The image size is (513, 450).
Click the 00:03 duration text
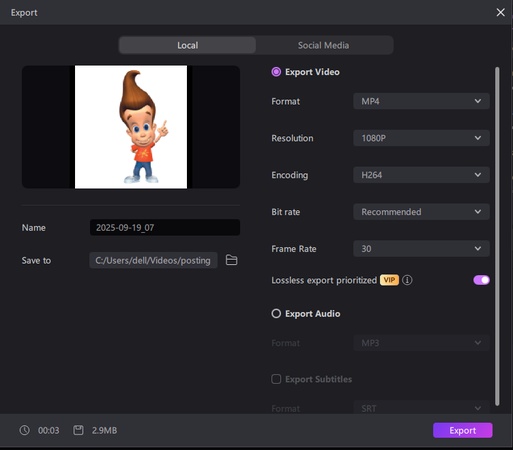pyautogui.click(x=49, y=430)
